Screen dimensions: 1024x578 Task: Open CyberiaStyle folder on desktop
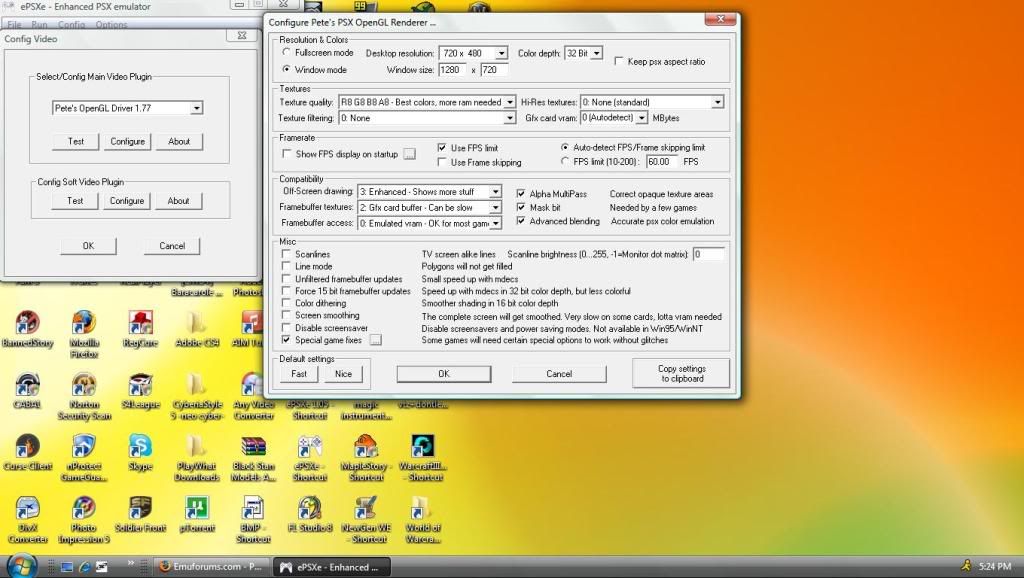[x=197, y=396]
